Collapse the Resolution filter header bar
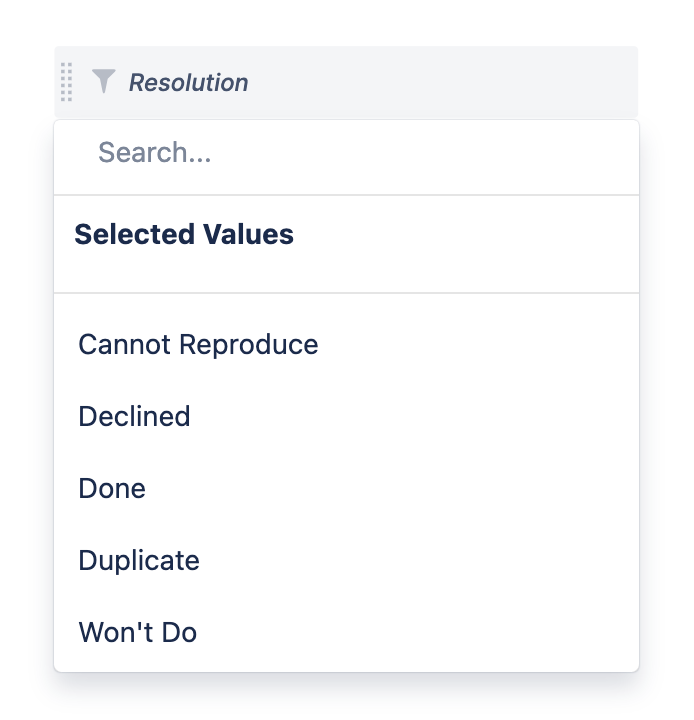The width and height of the screenshot is (694, 720). (346, 82)
